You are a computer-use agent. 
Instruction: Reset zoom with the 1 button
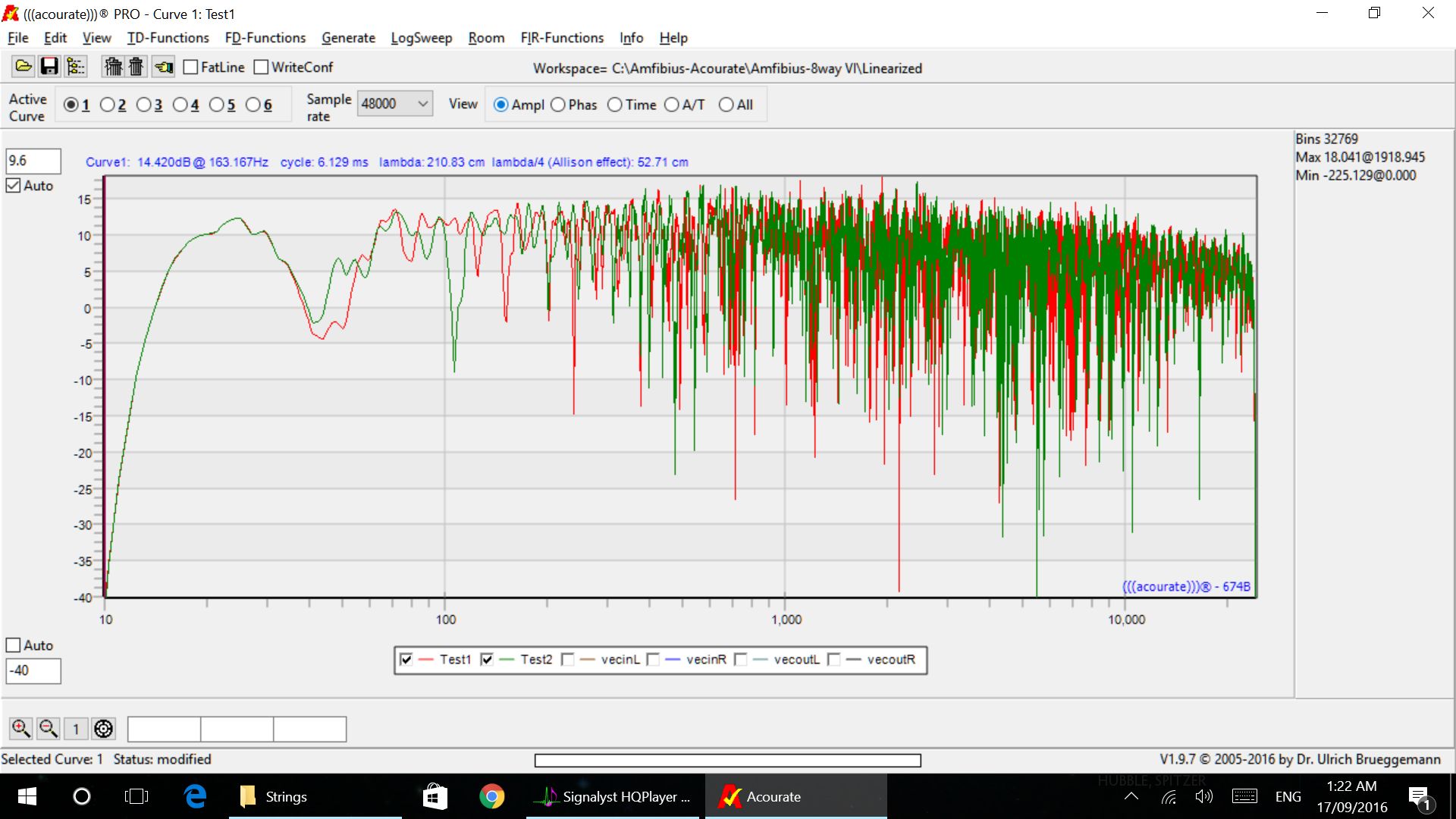pyautogui.click(x=76, y=729)
